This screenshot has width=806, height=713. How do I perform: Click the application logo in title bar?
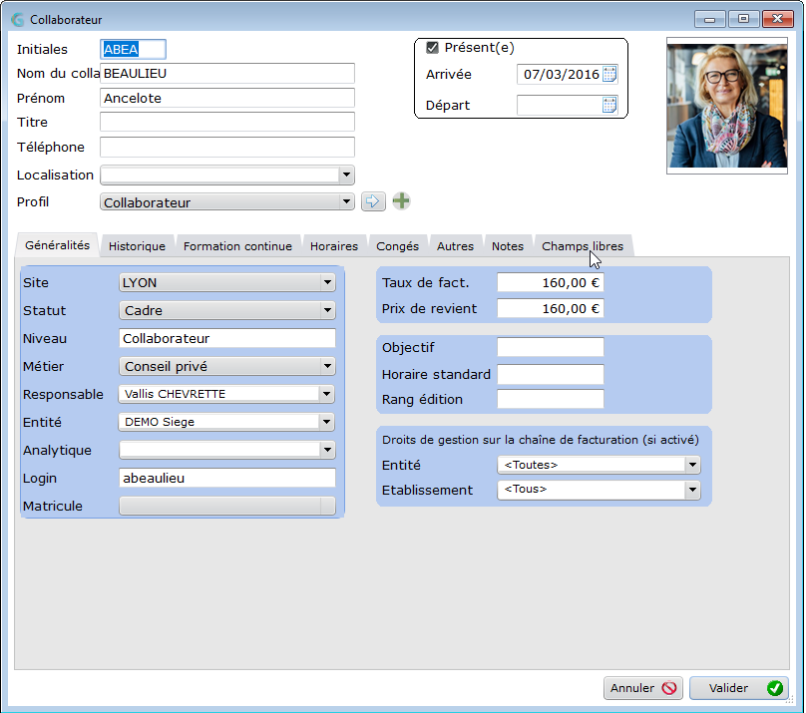click(x=17, y=20)
